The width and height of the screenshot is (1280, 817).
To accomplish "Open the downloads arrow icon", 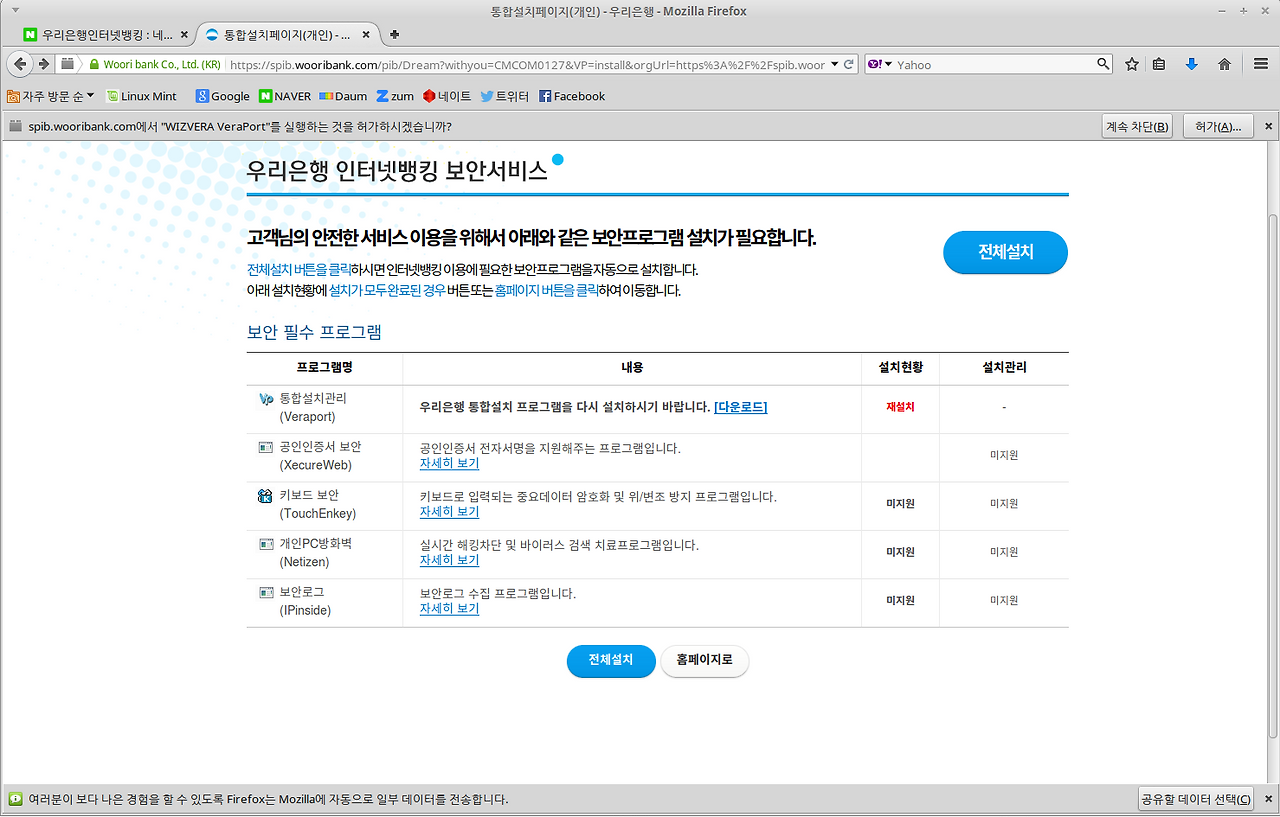I will [1191, 64].
